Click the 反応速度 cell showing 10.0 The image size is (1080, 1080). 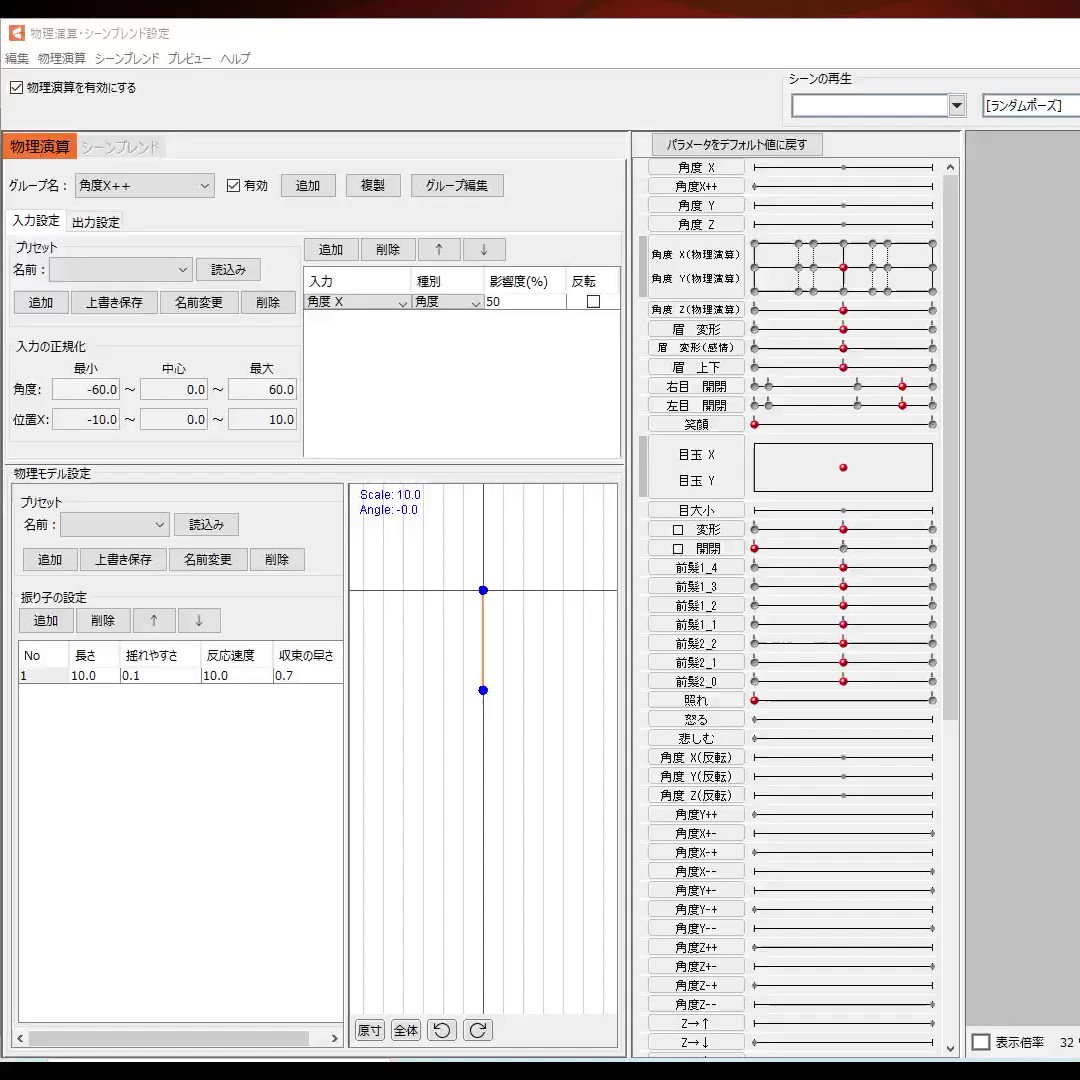pos(237,676)
